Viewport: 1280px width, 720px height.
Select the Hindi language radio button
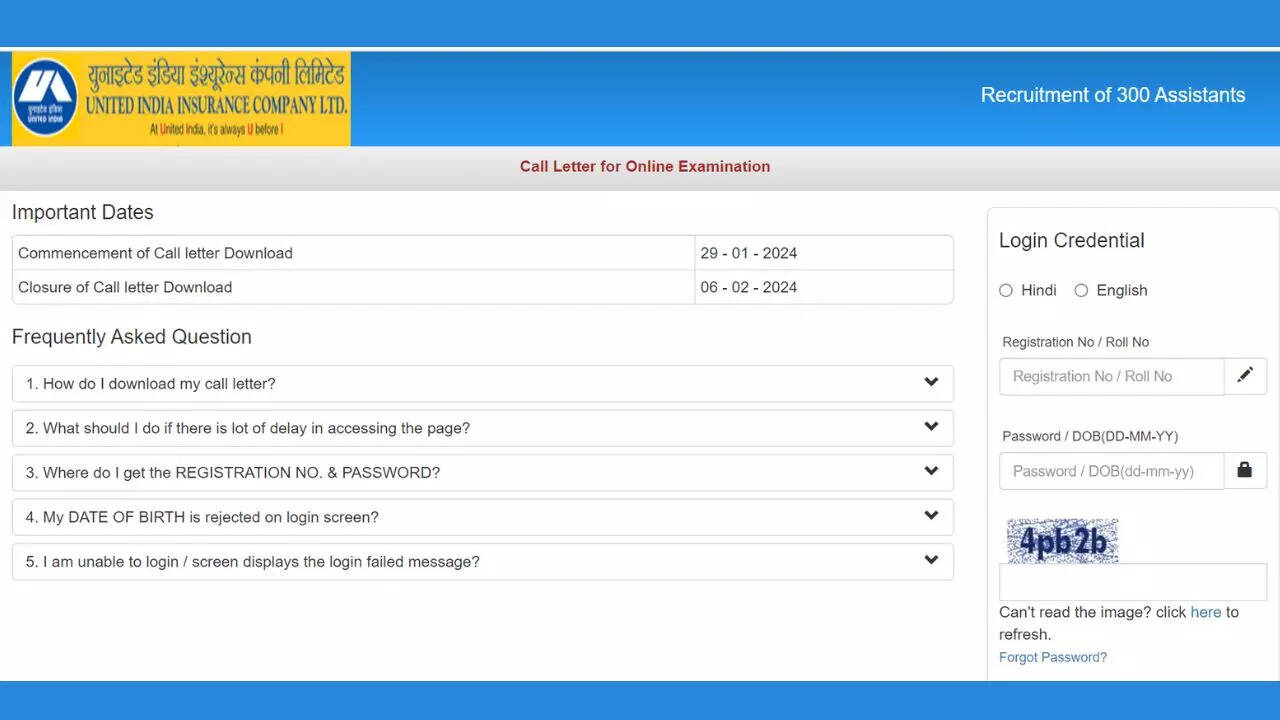click(1006, 290)
